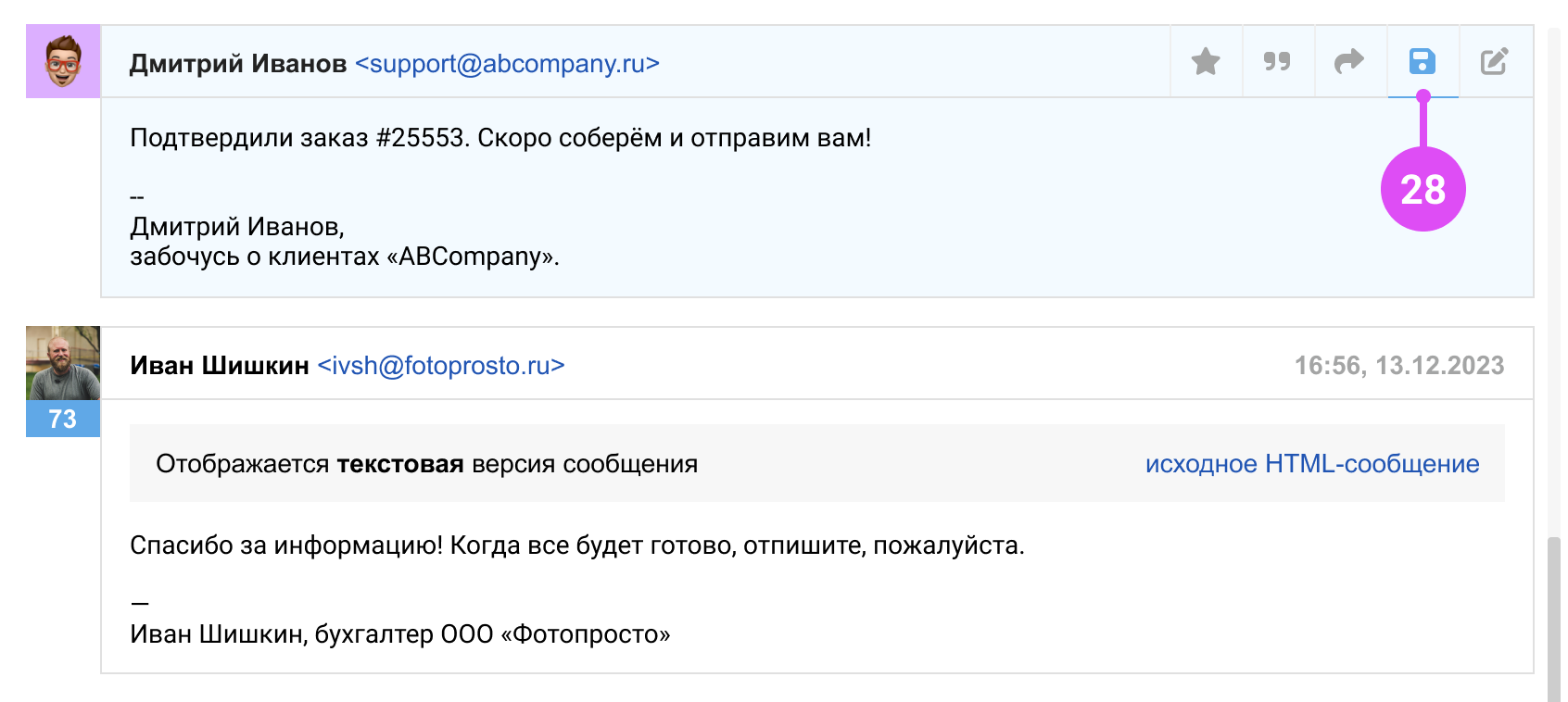The height and width of the screenshot is (702, 1568).
Task: Click the ivsh@fotoprosto.ru email address
Action: coord(440,366)
